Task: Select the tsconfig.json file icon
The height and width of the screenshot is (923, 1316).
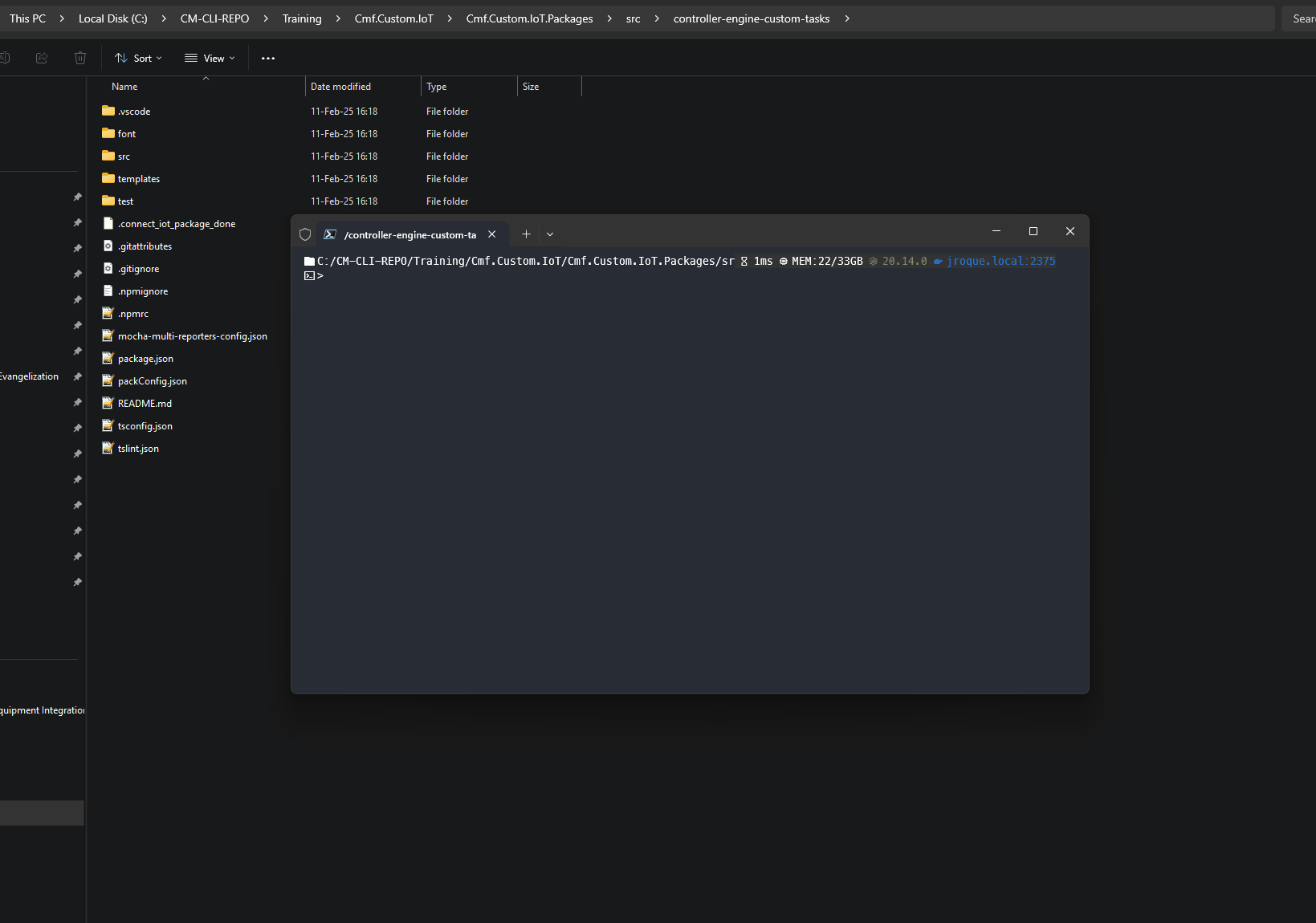Action: coord(108,425)
